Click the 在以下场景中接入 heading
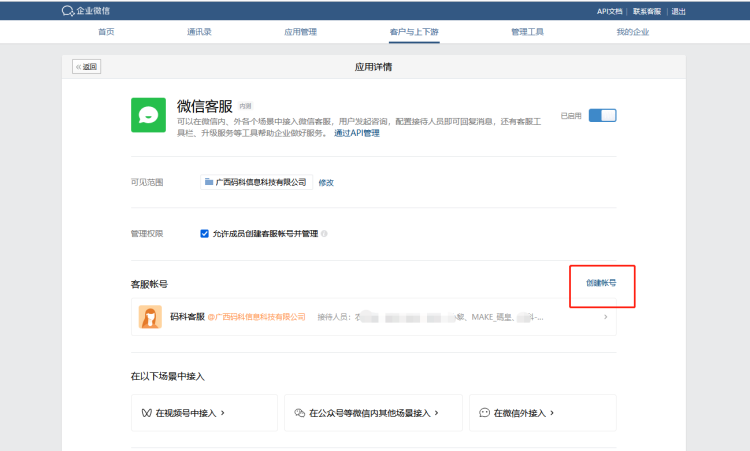 (x=168, y=376)
